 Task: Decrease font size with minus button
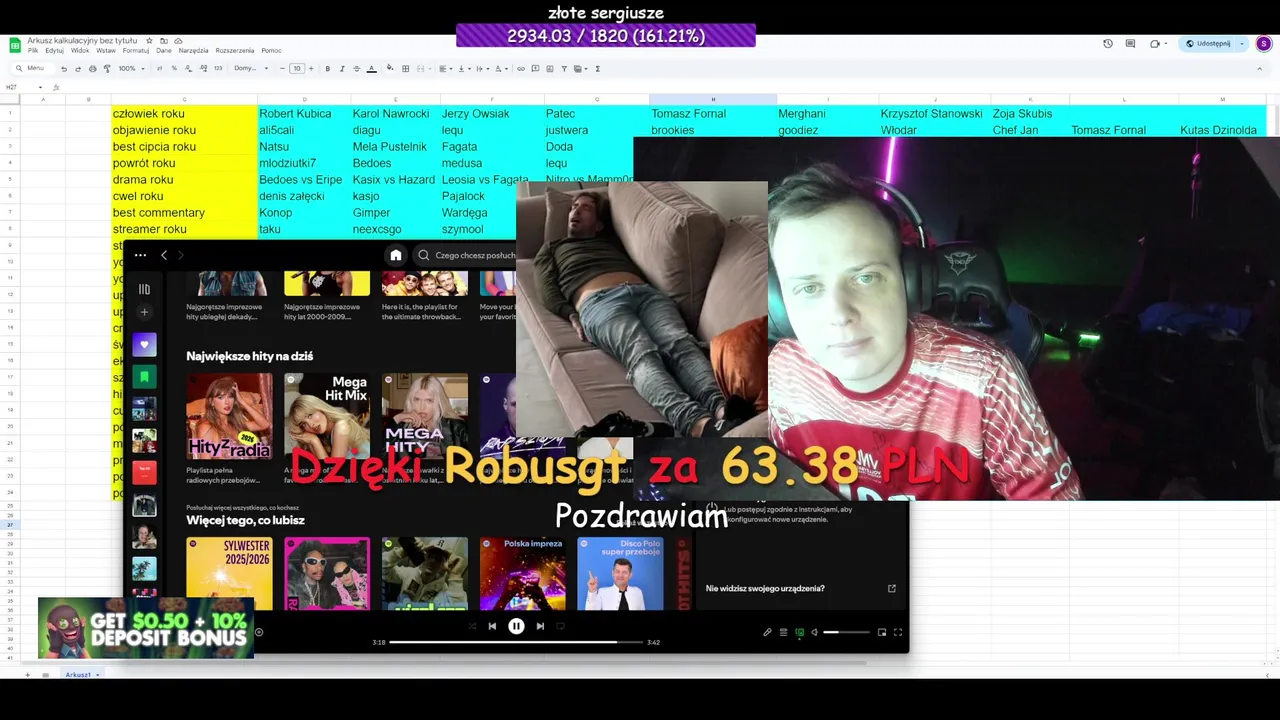pos(282,69)
